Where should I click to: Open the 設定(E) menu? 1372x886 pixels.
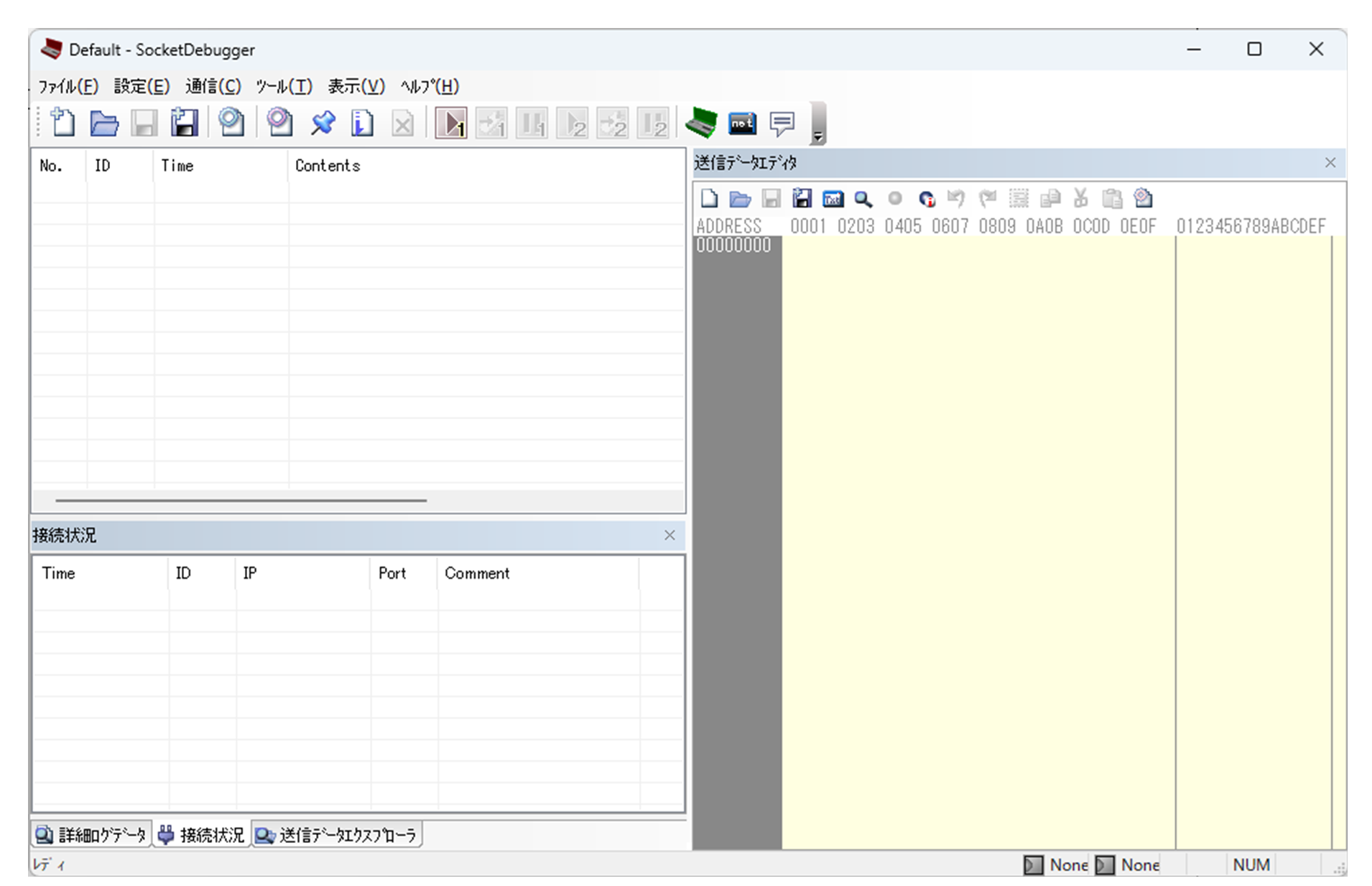pyautogui.click(x=141, y=86)
